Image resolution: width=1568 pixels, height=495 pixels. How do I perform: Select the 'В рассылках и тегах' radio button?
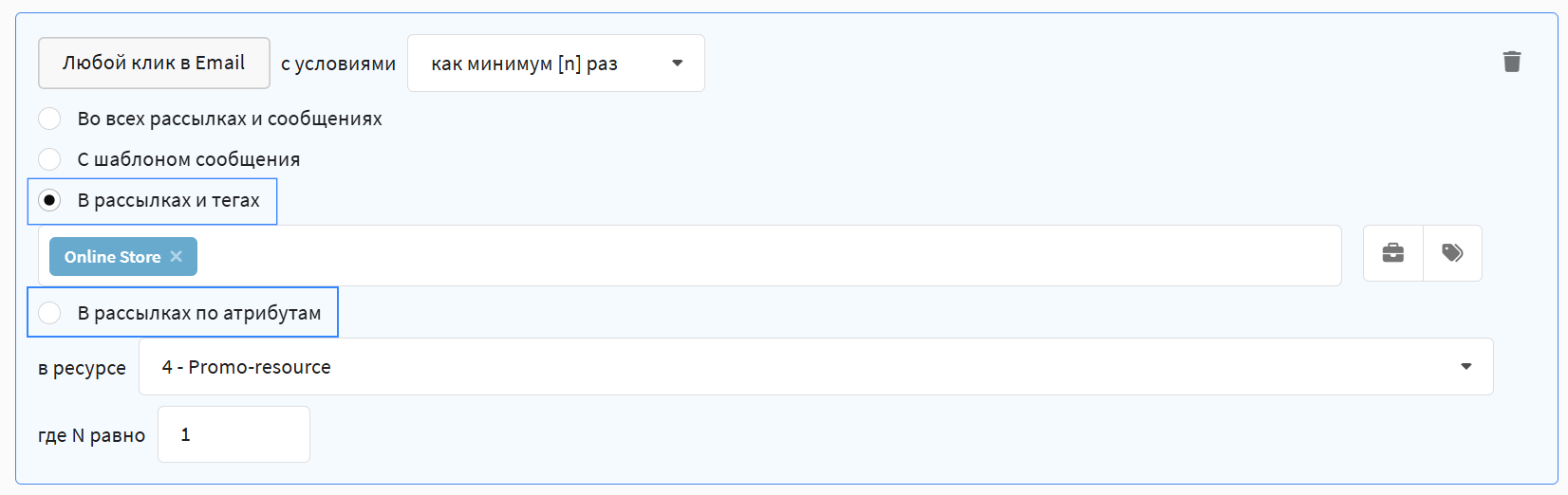coord(49,200)
